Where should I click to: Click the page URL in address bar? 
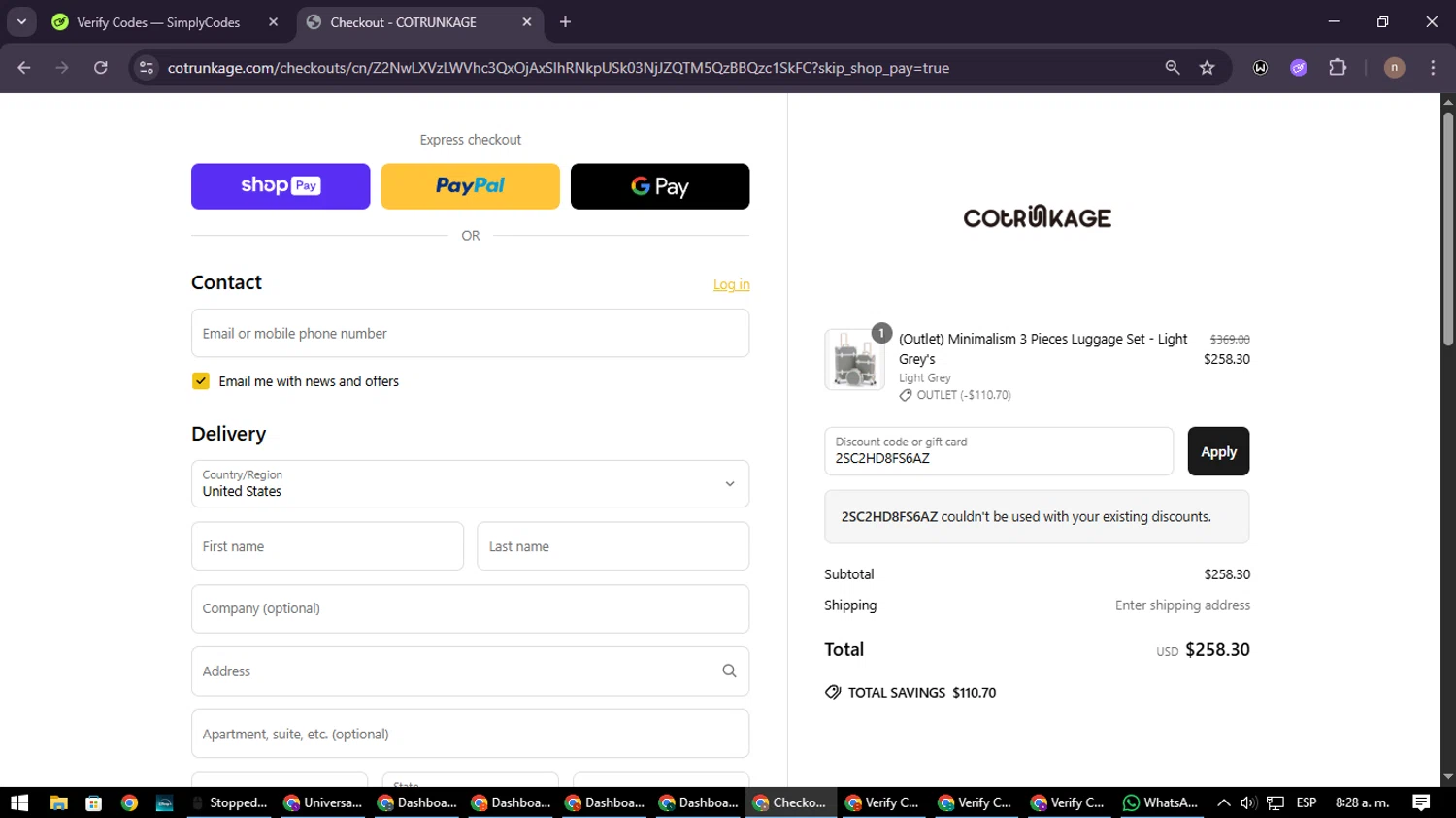[558, 68]
